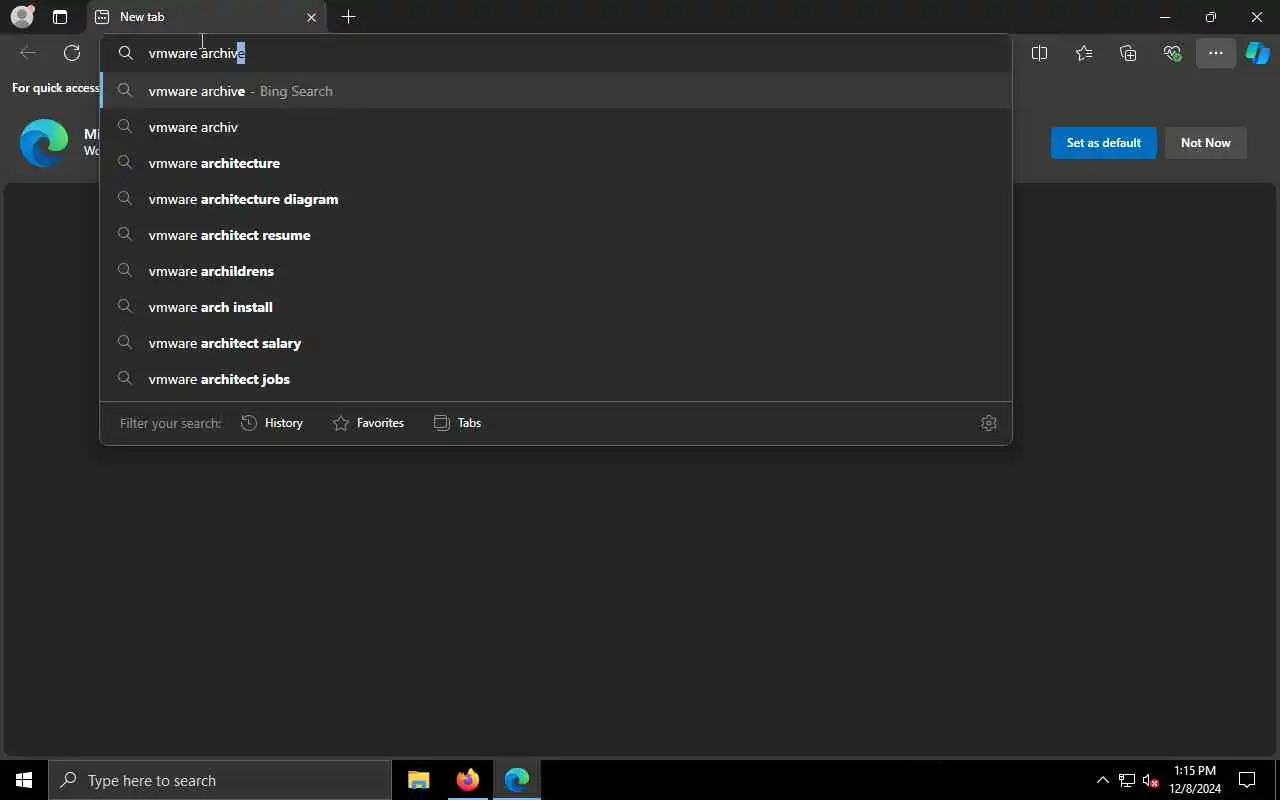Open a new tab with plus button

[348, 17]
